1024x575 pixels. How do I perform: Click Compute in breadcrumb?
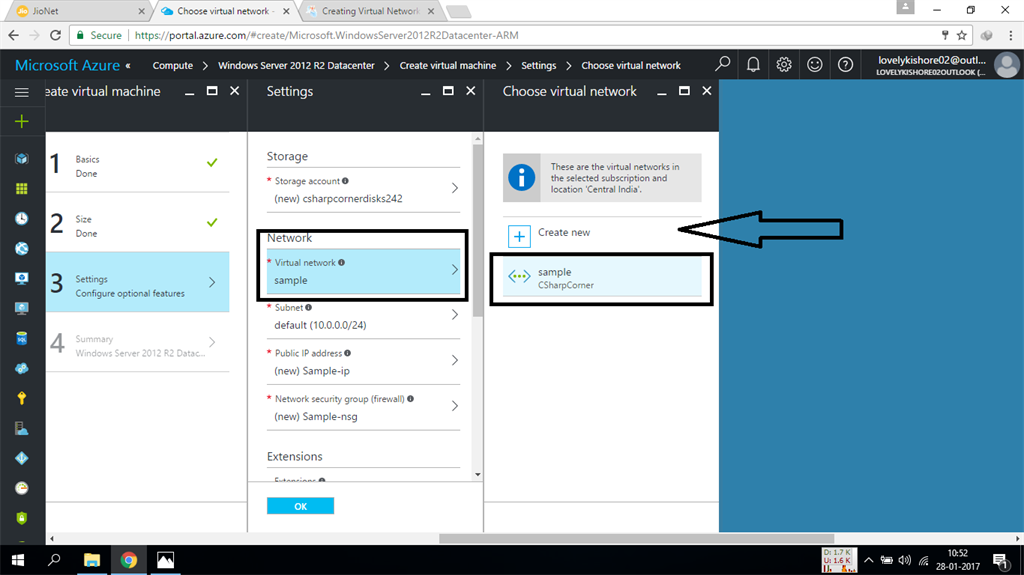pos(172,65)
